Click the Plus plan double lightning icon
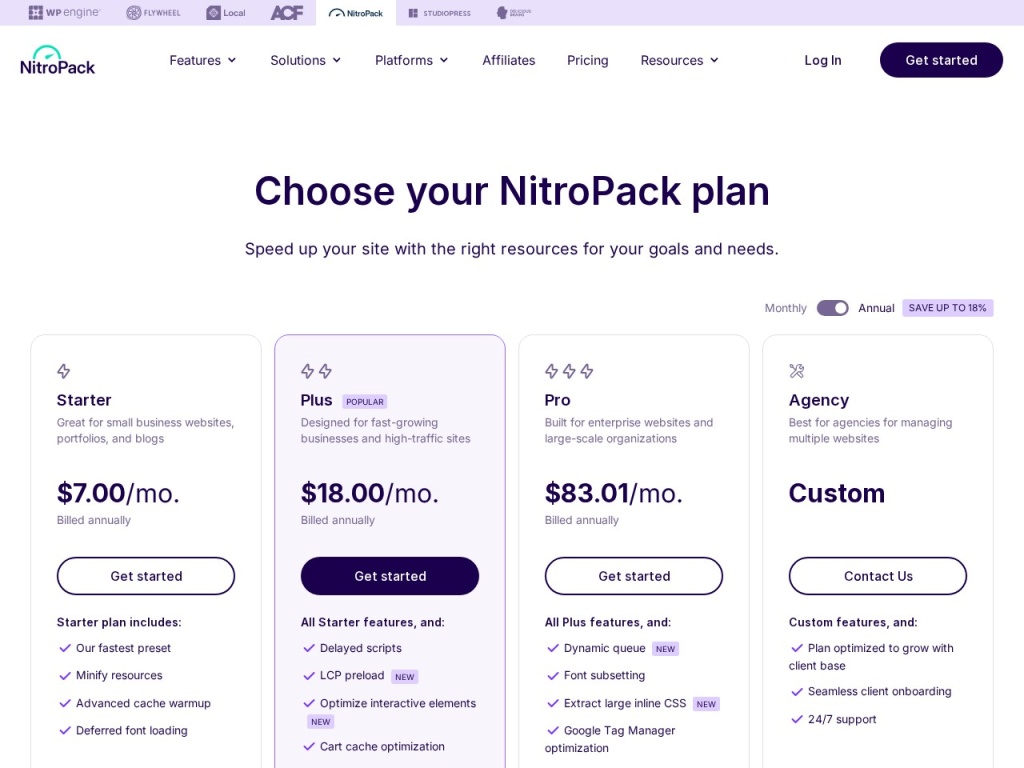The height and width of the screenshot is (768, 1024). pyautogui.click(x=316, y=371)
